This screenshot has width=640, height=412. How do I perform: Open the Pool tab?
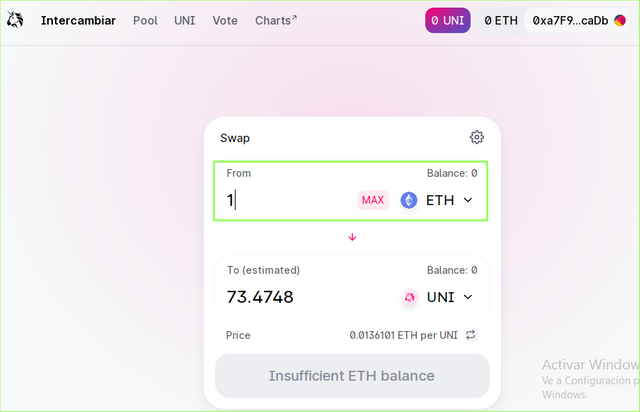(x=145, y=20)
